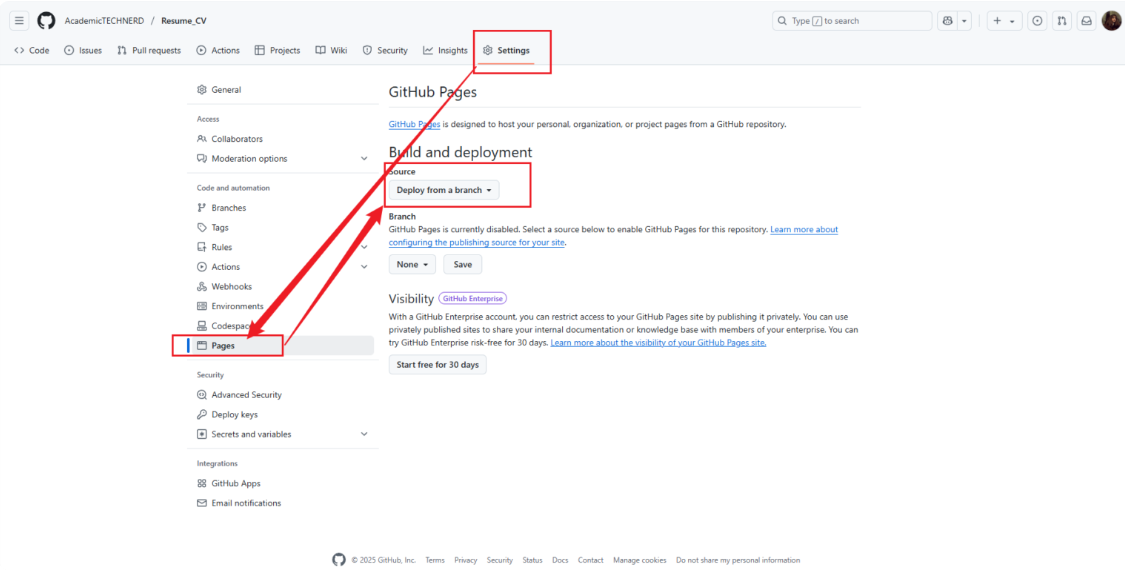1125x580 pixels.
Task: Click the mail icon beside Email notifications
Action: pos(202,503)
